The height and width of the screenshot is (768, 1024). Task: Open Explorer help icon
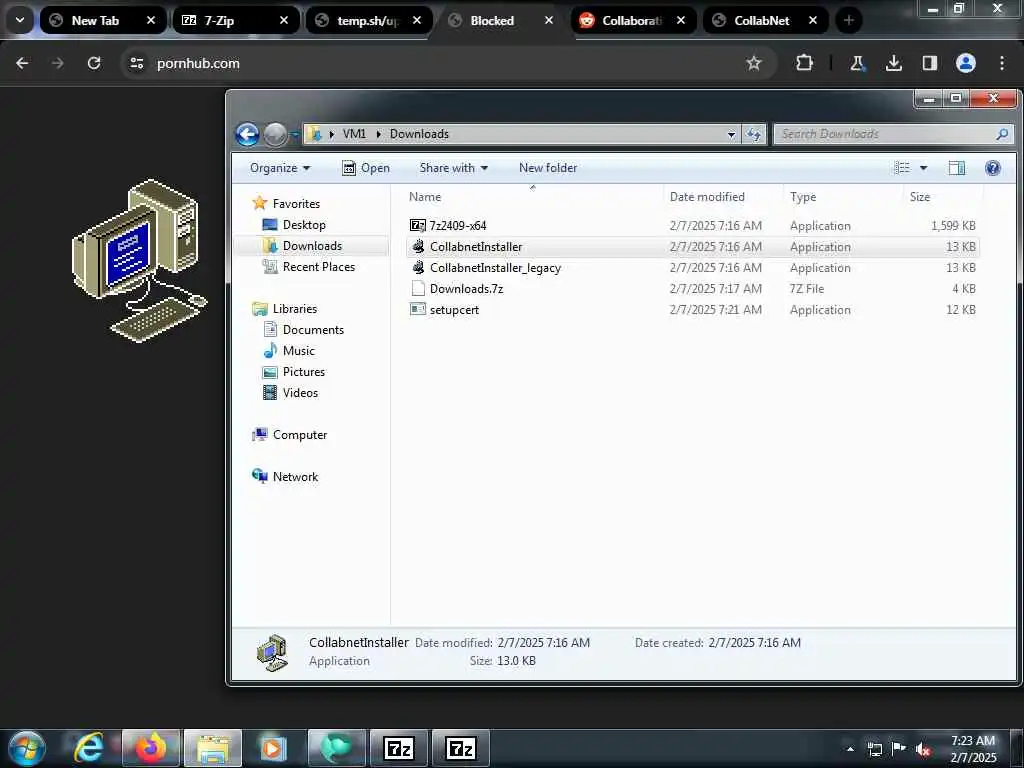[x=993, y=168]
